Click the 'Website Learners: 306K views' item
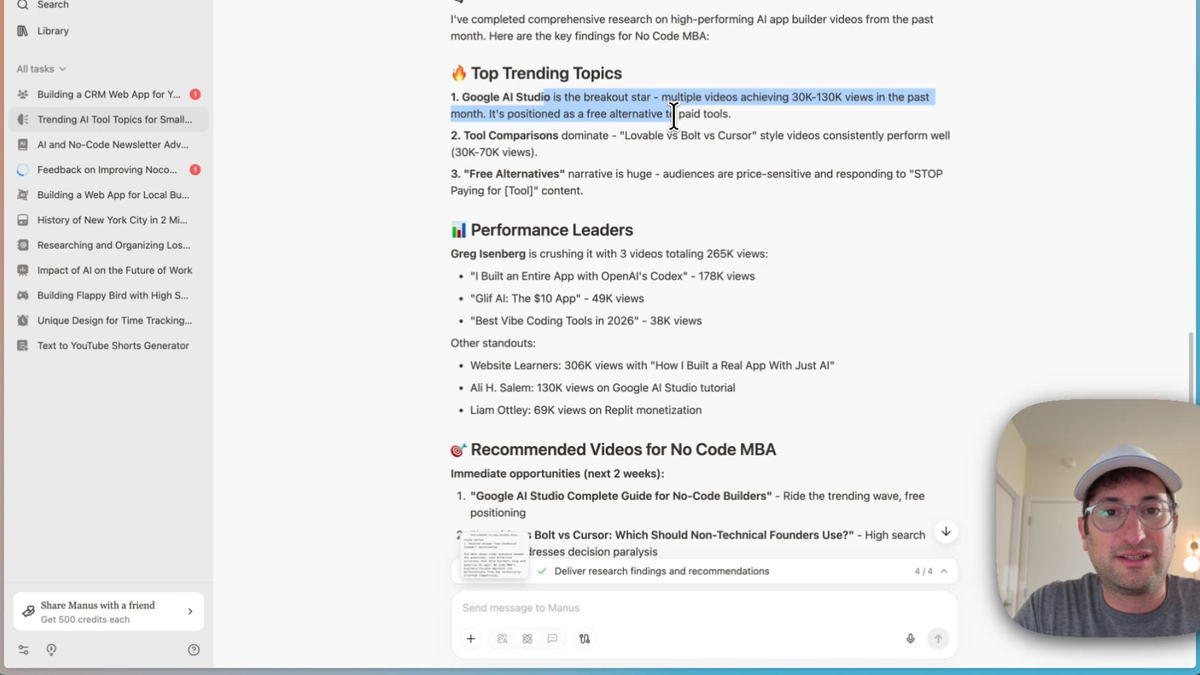 click(652, 366)
